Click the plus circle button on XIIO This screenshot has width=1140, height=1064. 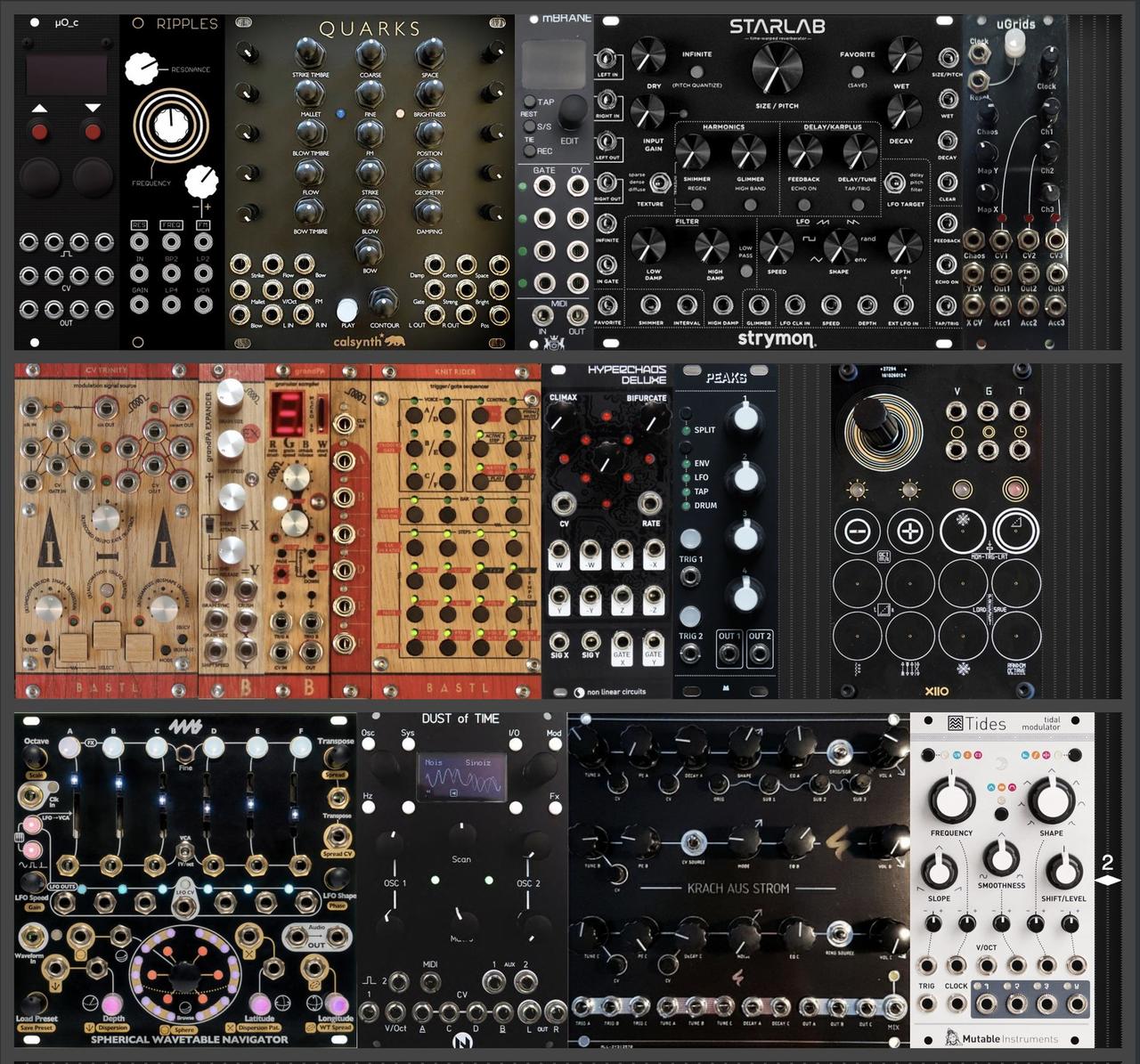tap(909, 532)
